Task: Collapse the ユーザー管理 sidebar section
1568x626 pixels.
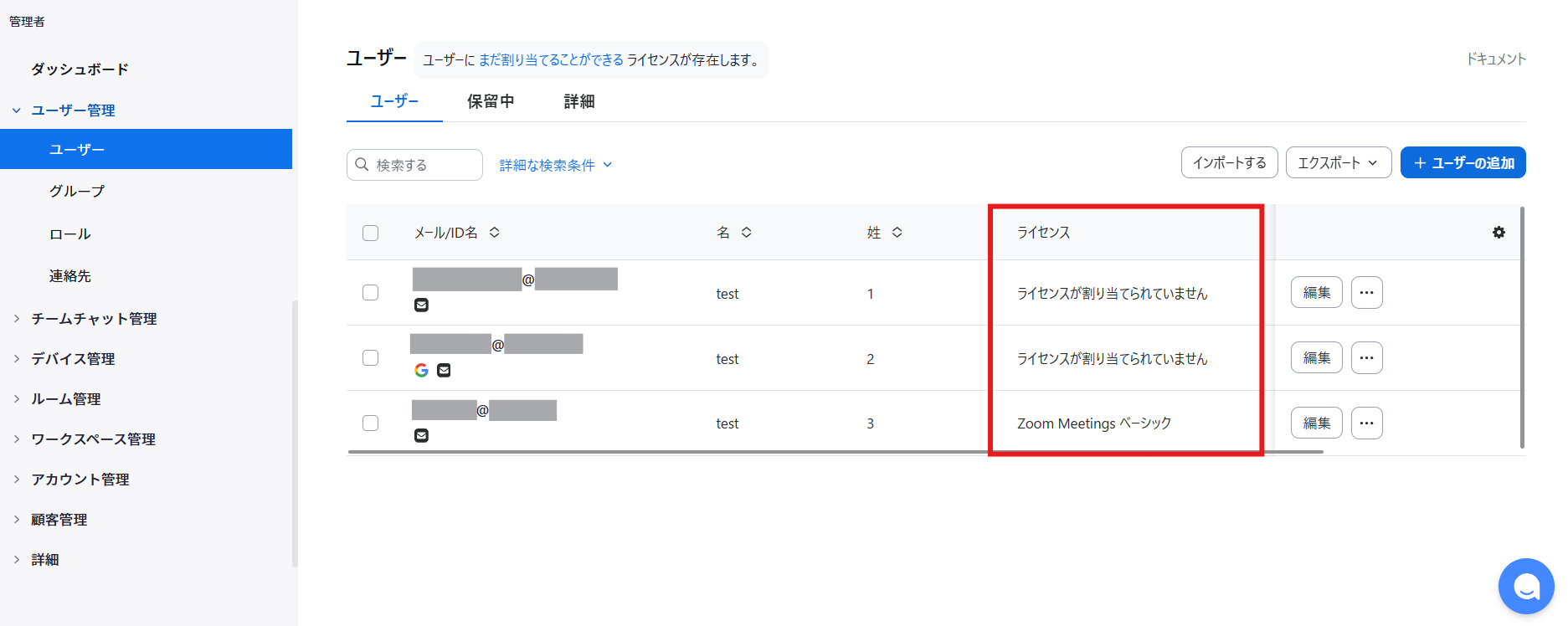Action: (16, 110)
